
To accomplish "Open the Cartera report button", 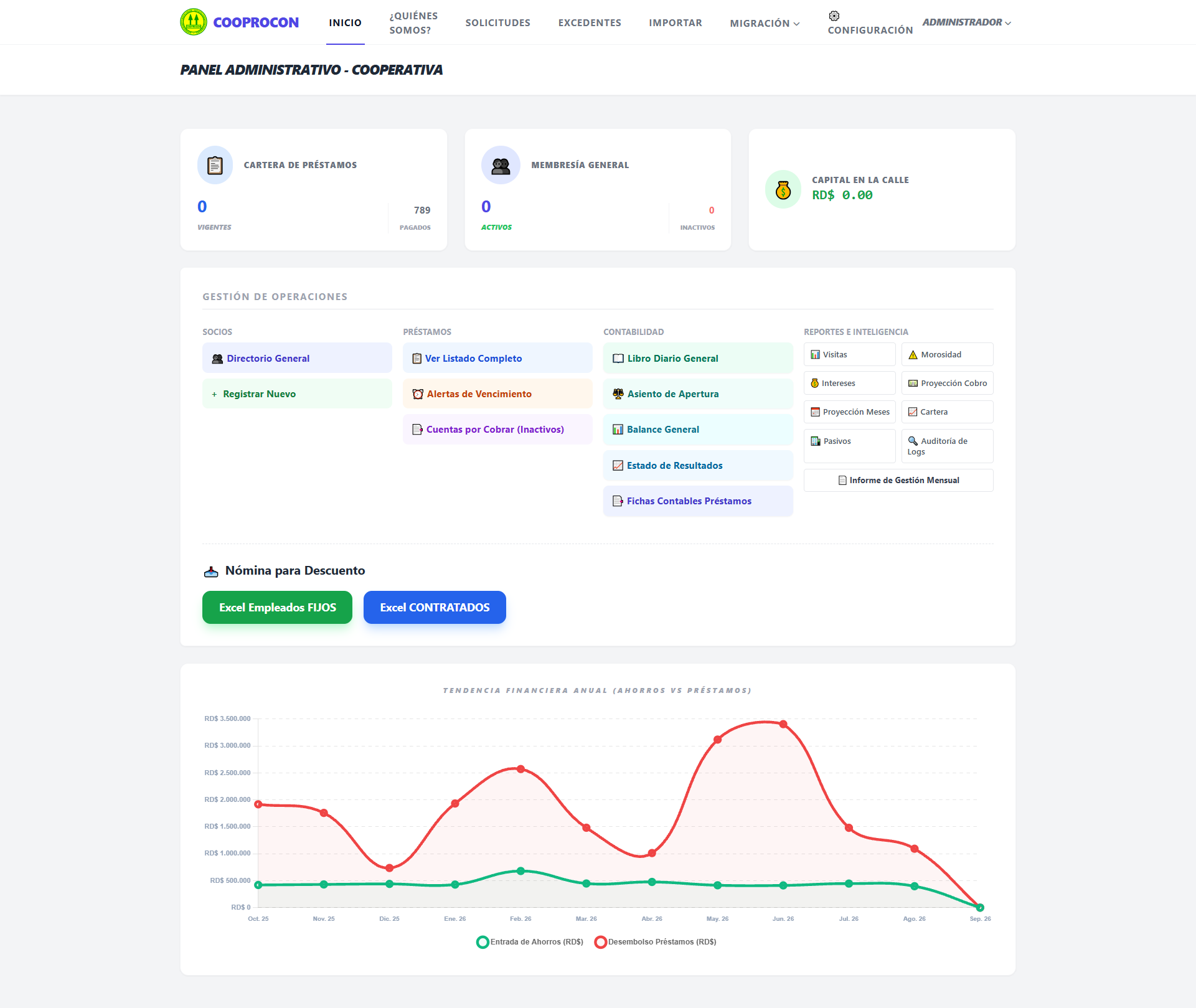I will pos(948,412).
